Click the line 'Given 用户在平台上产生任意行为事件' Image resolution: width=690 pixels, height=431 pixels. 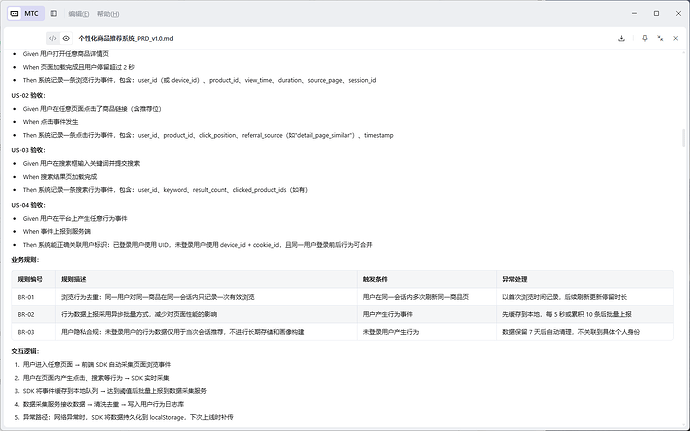75,218
